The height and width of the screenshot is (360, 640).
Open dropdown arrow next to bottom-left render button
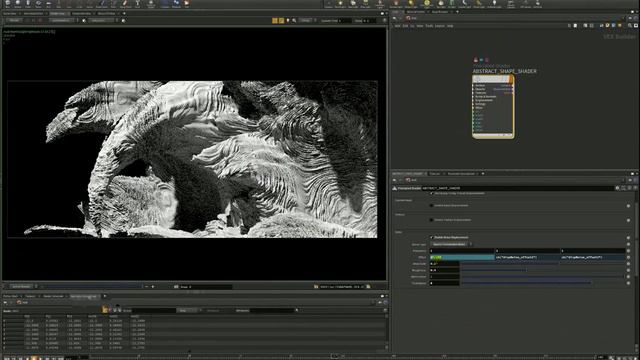point(36,287)
